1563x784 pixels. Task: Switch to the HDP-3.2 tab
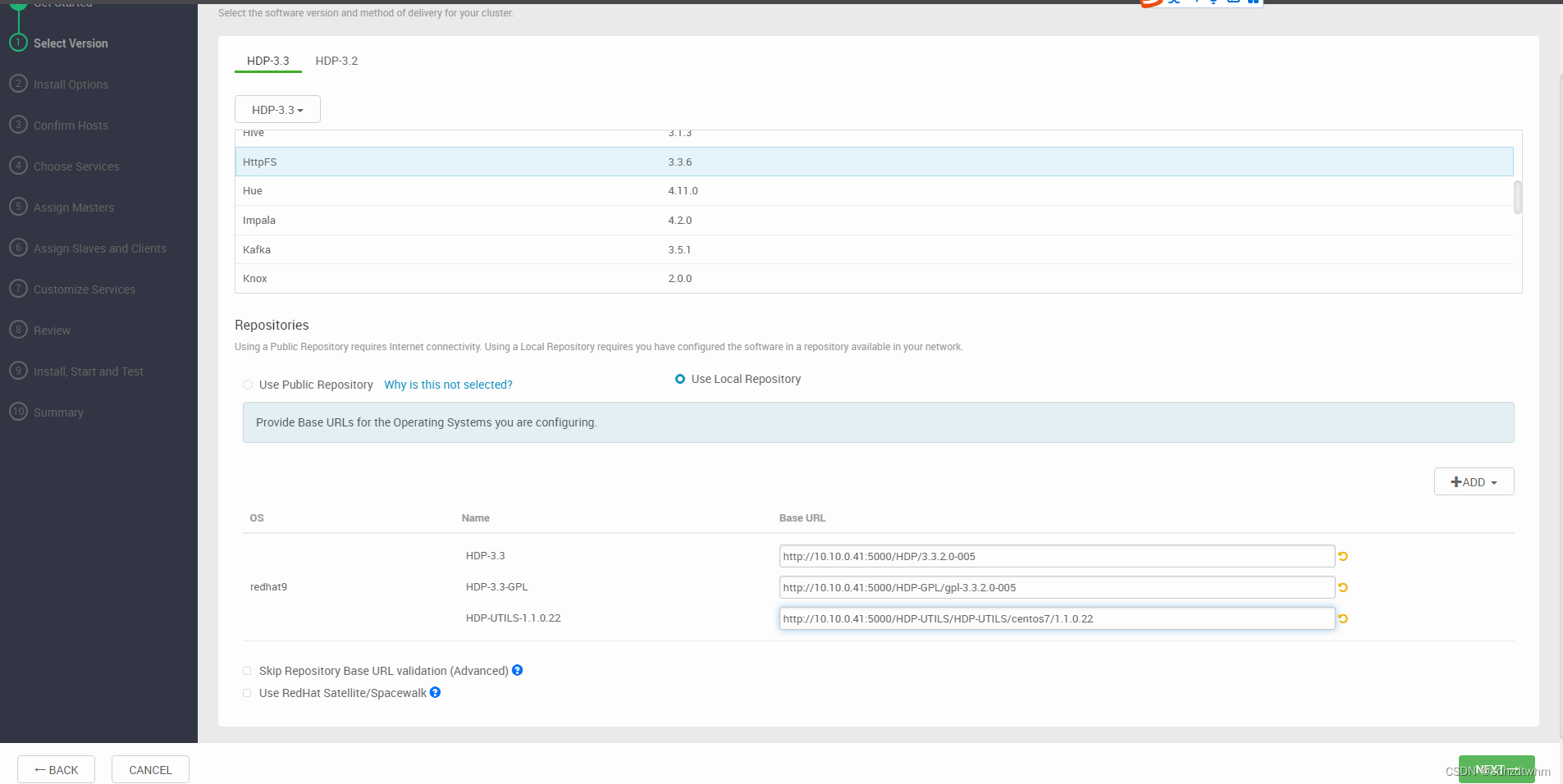[336, 61]
